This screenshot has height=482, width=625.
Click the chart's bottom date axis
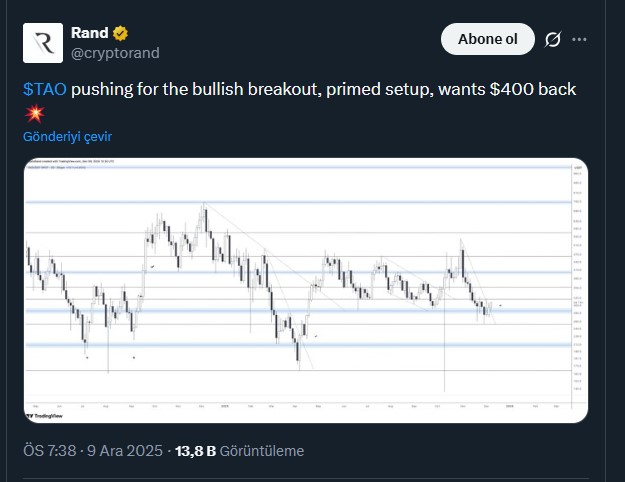point(300,407)
